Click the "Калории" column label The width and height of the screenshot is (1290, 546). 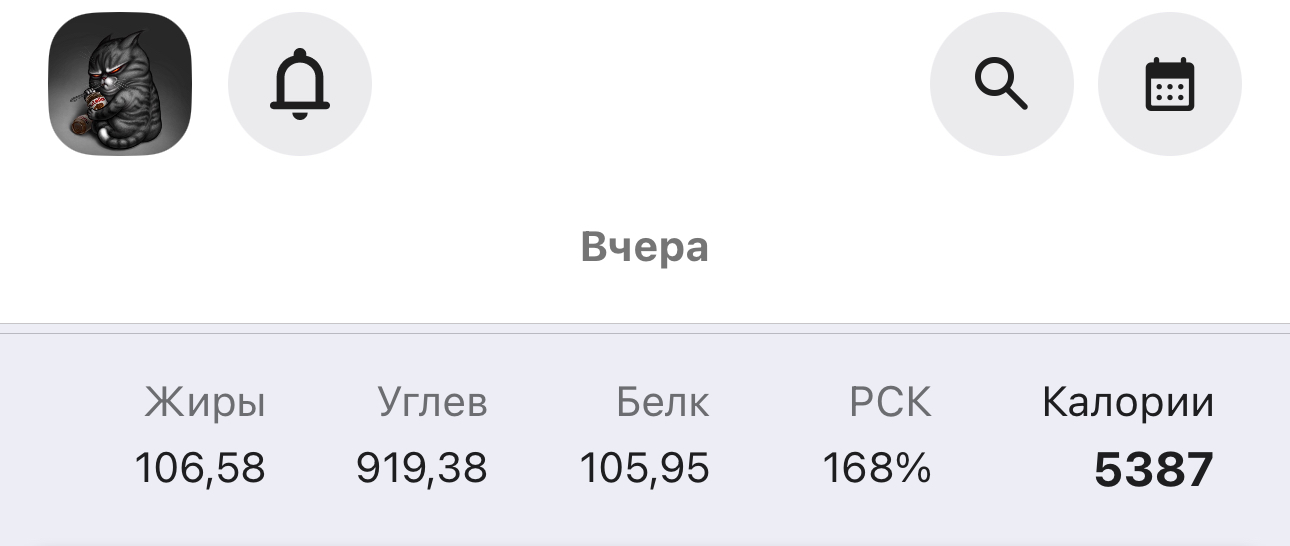point(1127,403)
